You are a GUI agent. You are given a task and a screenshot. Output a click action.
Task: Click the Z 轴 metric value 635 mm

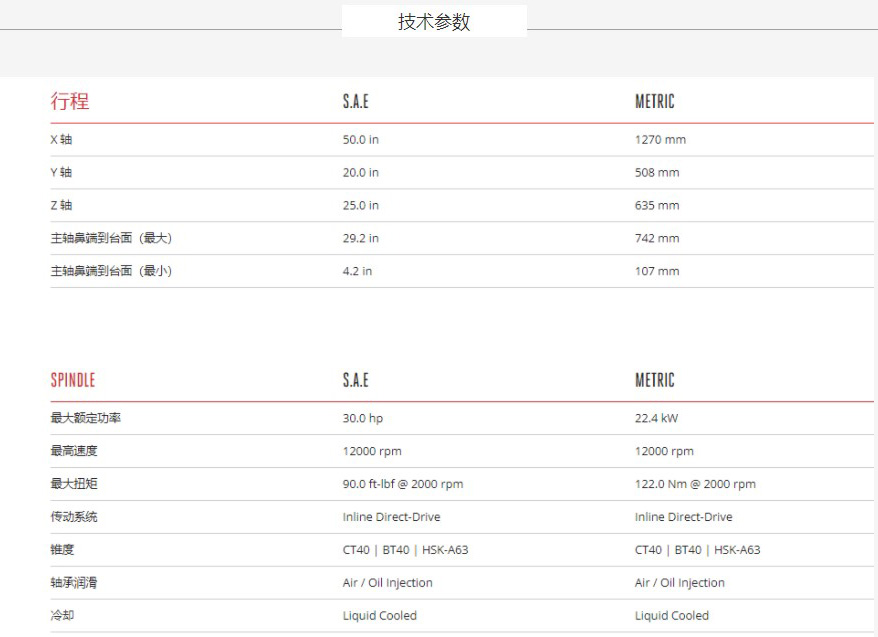click(x=657, y=206)
